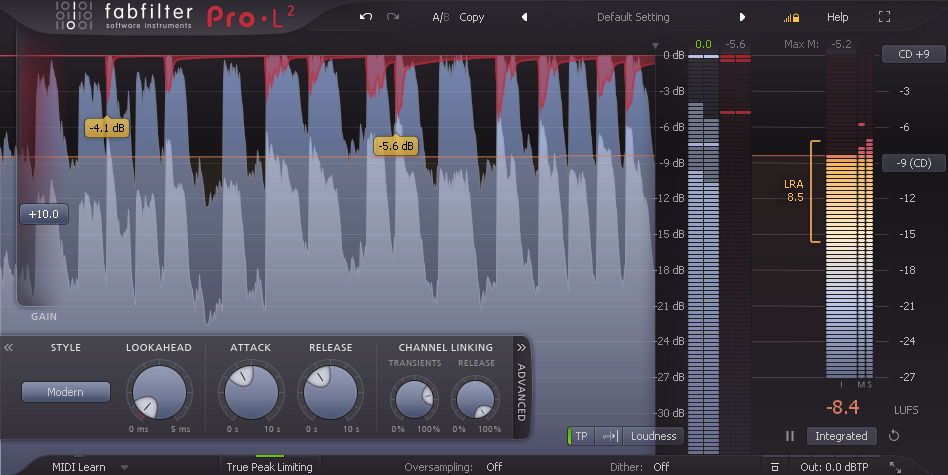948x475 pixels.
Task: Click the LRA 8.5 label
Action: [x=794, y=190]
